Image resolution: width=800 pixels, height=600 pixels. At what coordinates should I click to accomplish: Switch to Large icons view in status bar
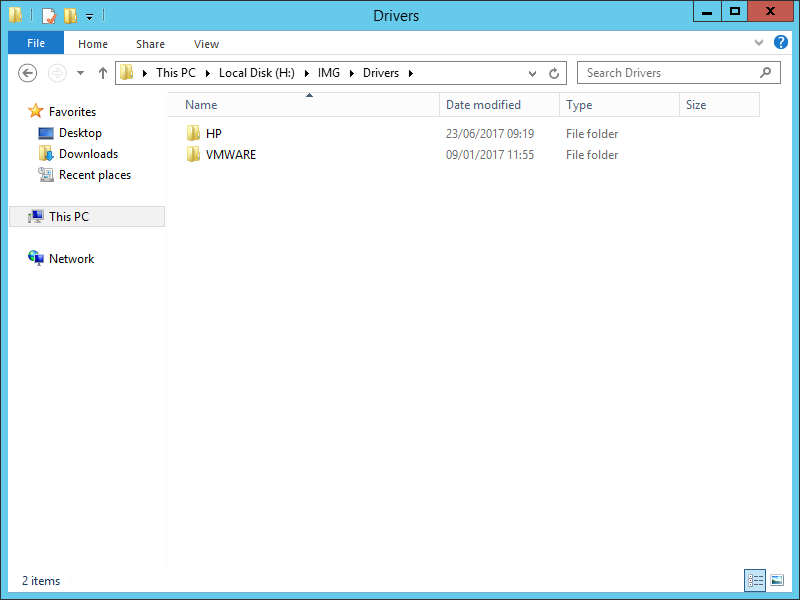[777, 580]
